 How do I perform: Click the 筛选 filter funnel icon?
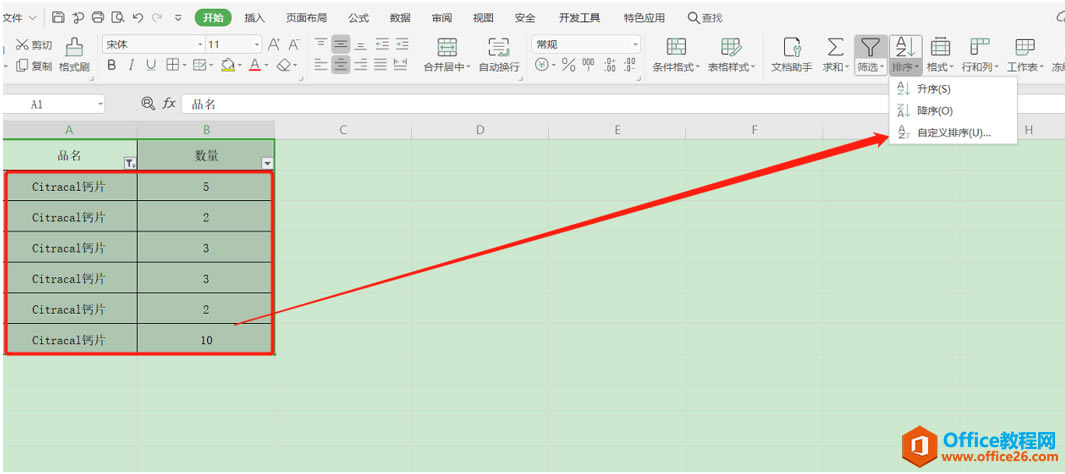(870, 55)
